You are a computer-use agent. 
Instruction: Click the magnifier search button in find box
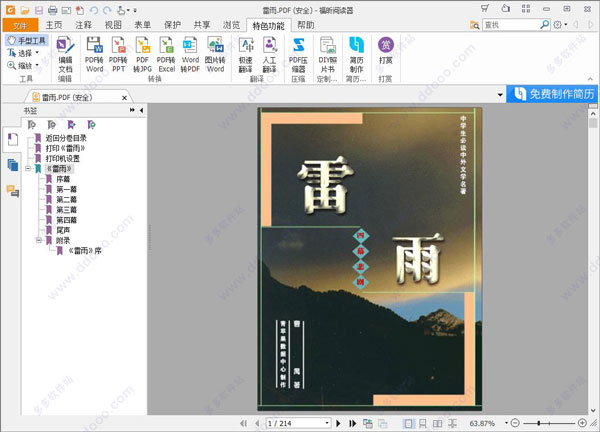(x=545, y=25)
